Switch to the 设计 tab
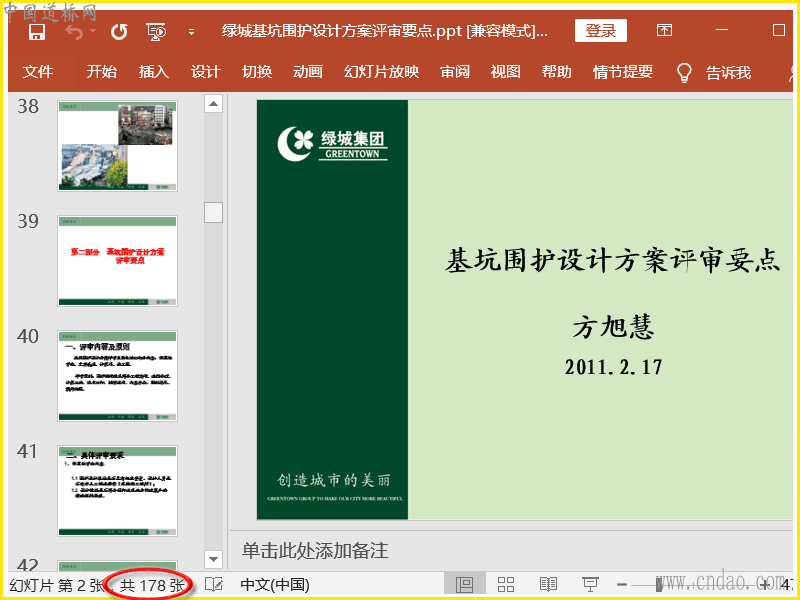This screenshot has height=600, width=800. tap(206, 72)
